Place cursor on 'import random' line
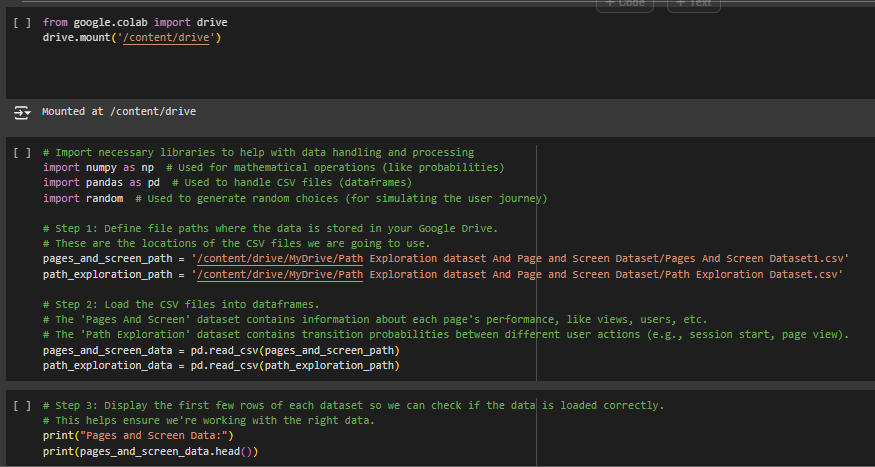This screenshot has width=875, height=467. pos(295,198)
